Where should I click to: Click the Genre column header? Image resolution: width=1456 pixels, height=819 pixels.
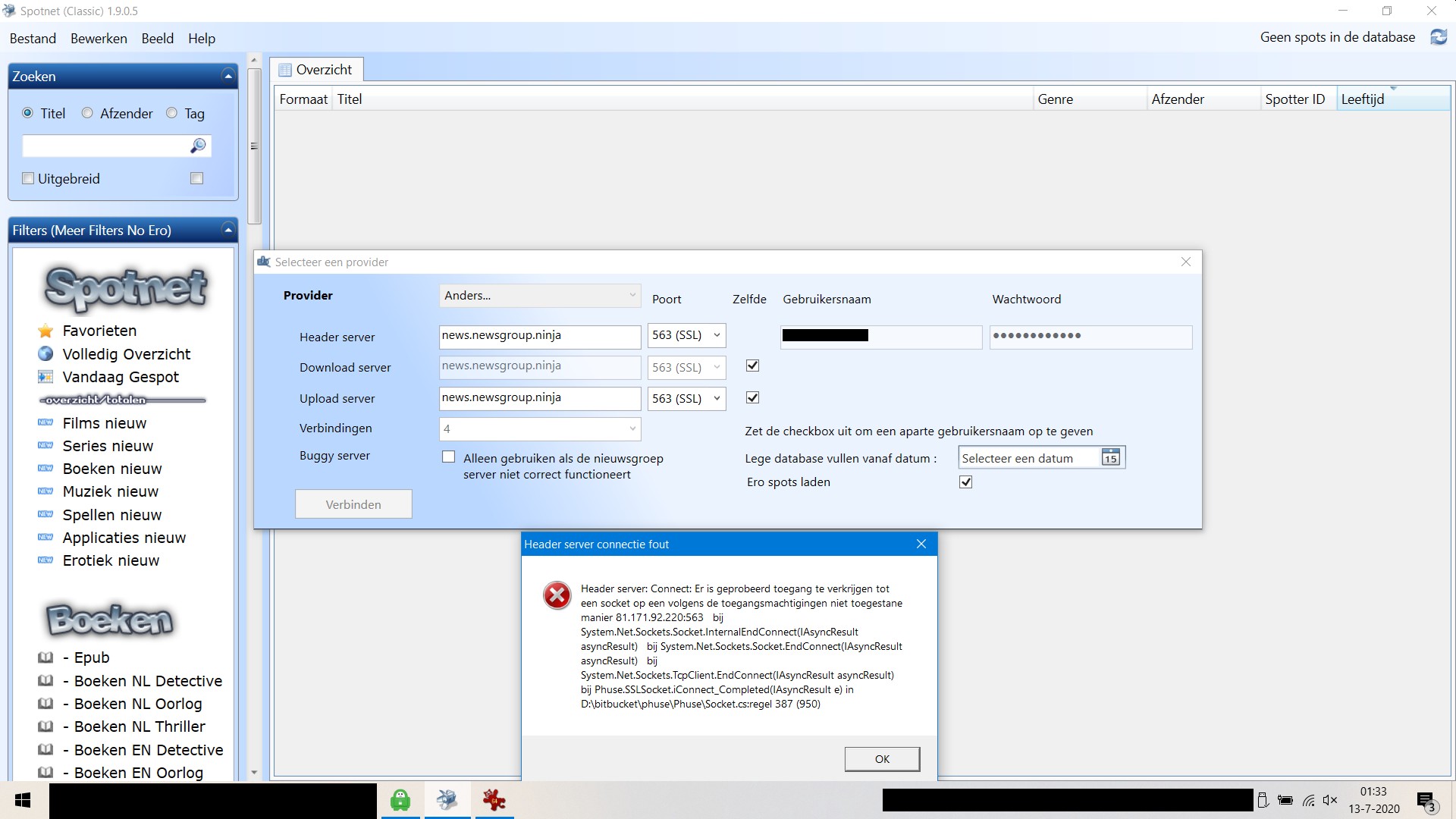point(1090,99)
